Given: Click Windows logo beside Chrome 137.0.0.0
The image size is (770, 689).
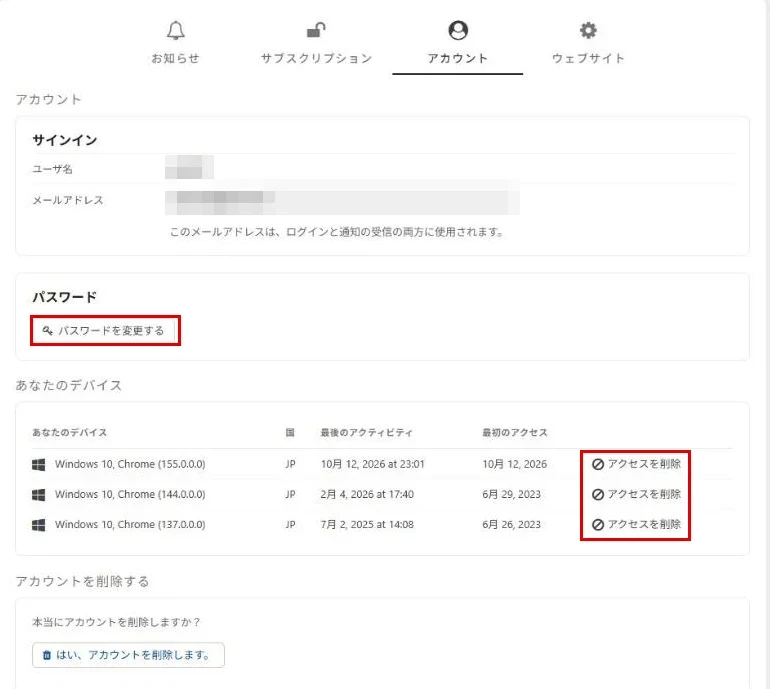Looking at the screenshot, I should pyautogui.click(x=38, y=525).
